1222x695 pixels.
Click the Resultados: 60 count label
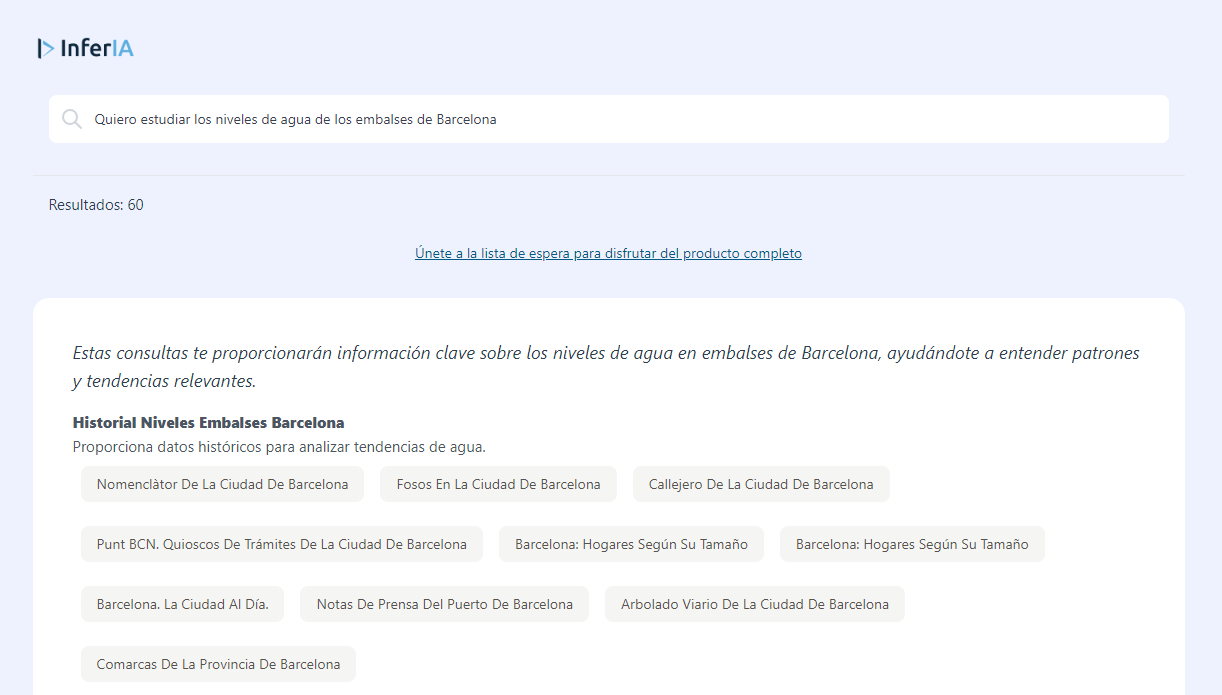(96, 205)
